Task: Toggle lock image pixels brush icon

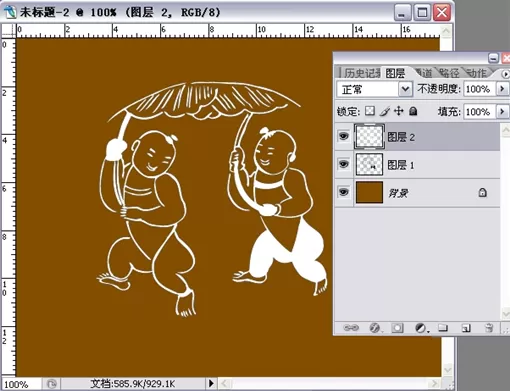Action: (385, 111)
